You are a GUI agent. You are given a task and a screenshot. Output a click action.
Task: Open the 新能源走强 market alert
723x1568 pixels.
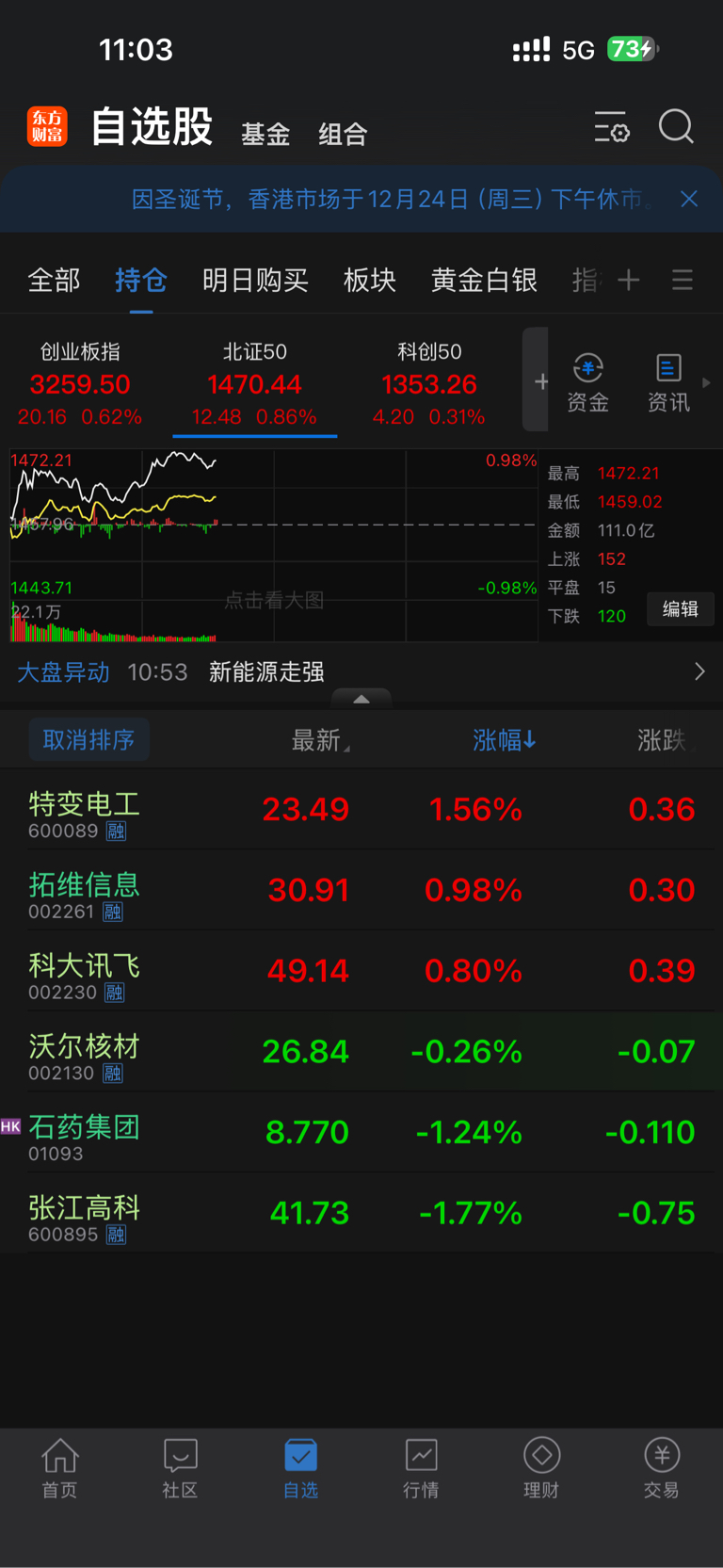point(266,672)
